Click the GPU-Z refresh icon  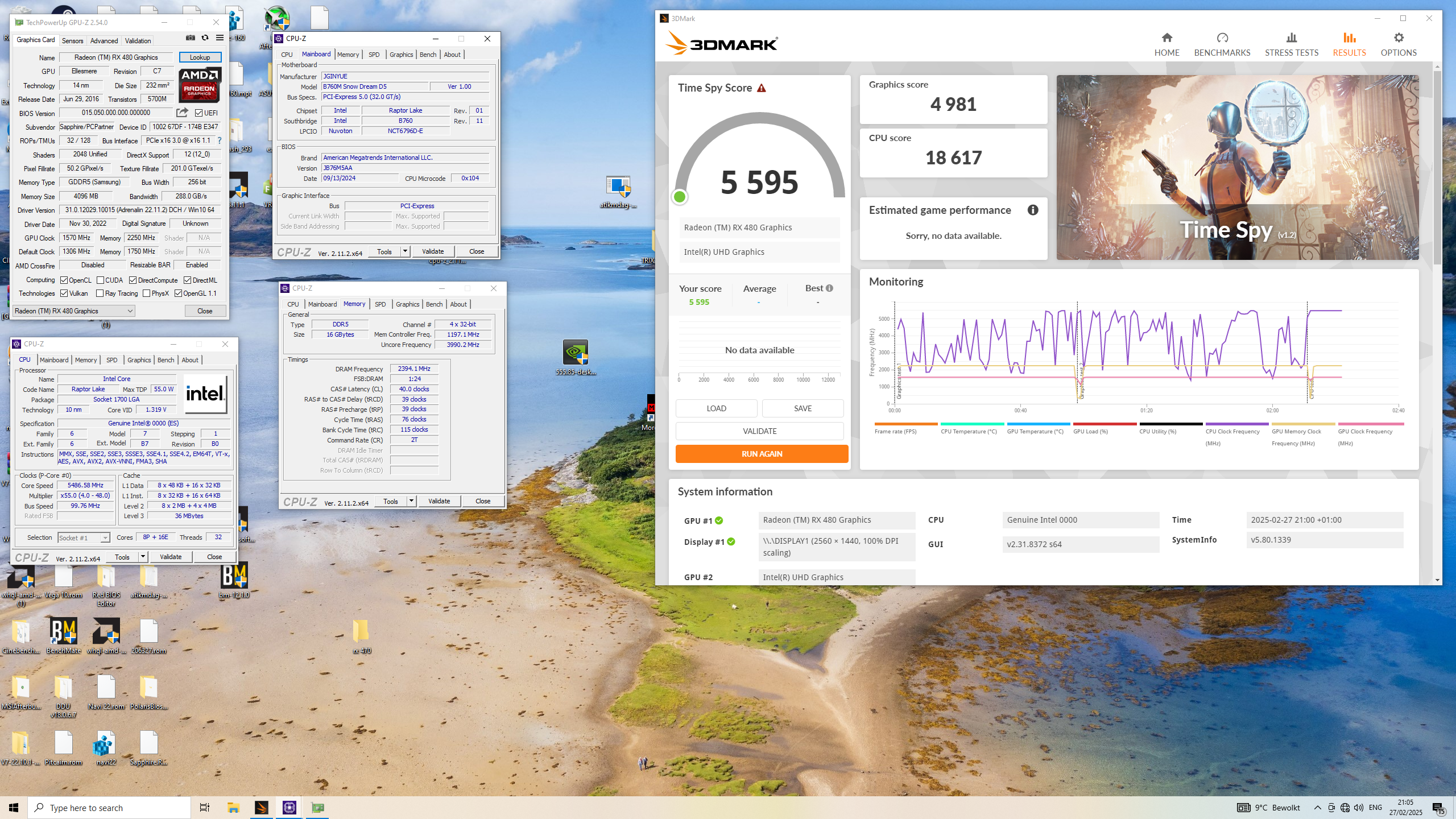(205, 38)
